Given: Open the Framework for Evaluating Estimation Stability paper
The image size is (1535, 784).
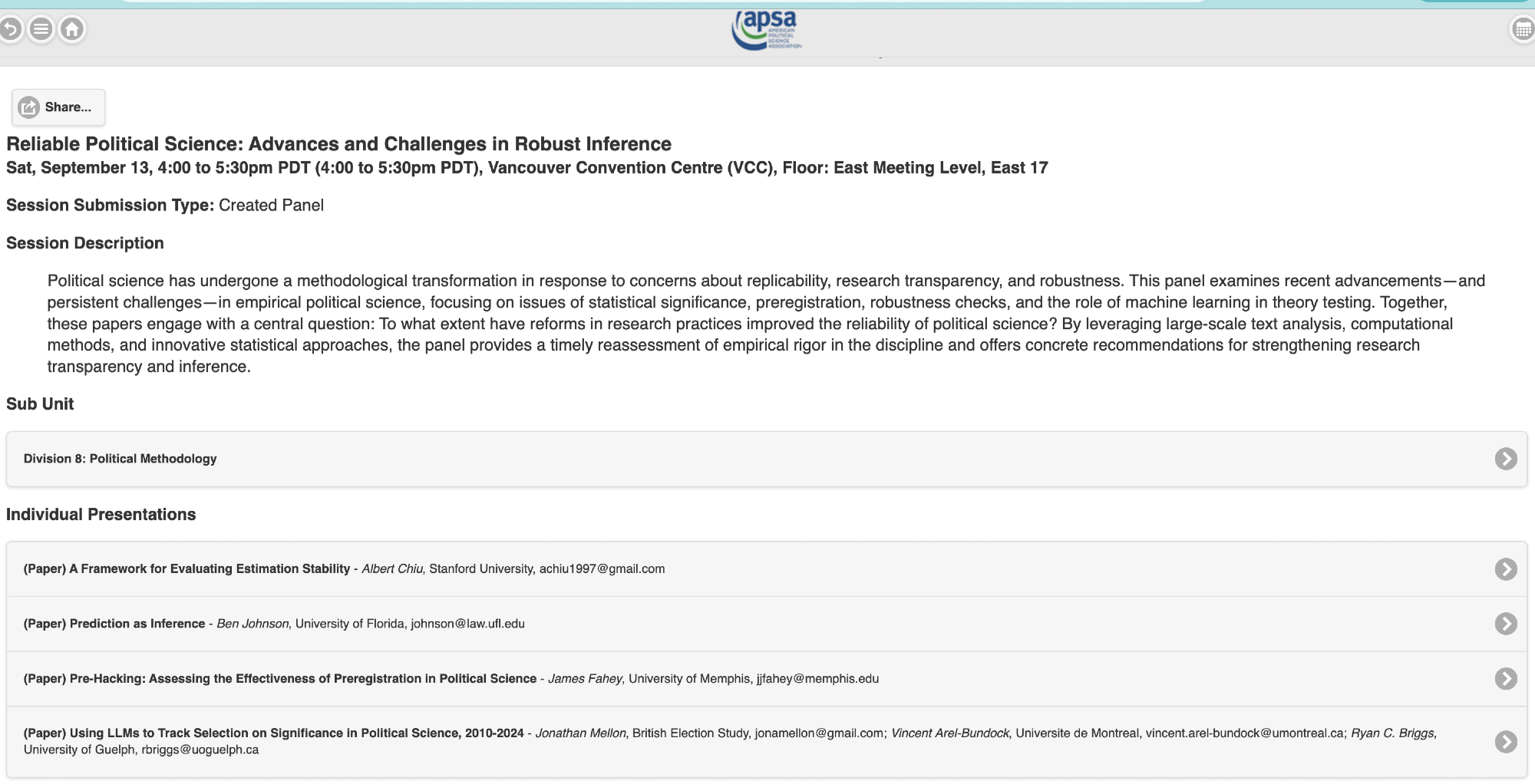Looking at the screenshot, I should pyautogui.click(x=210, y=569).
